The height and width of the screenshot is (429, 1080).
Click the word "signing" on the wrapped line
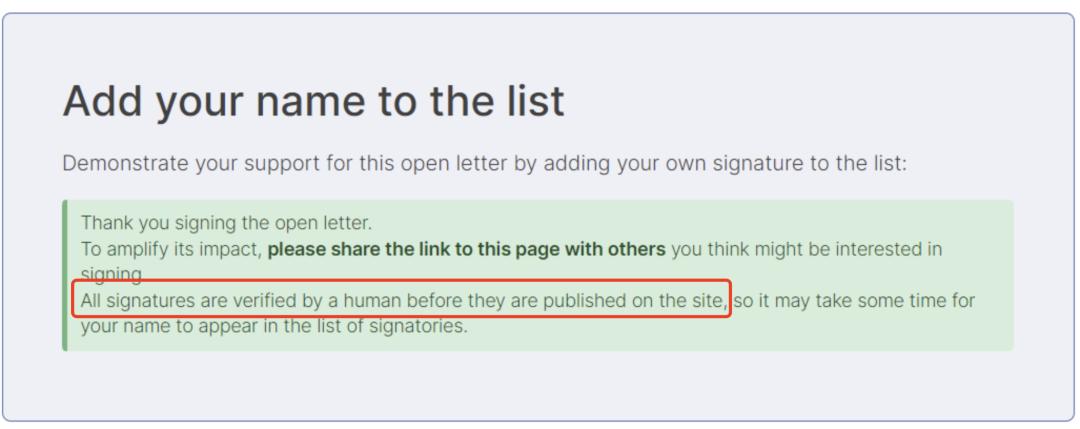[x=111, y=275]
